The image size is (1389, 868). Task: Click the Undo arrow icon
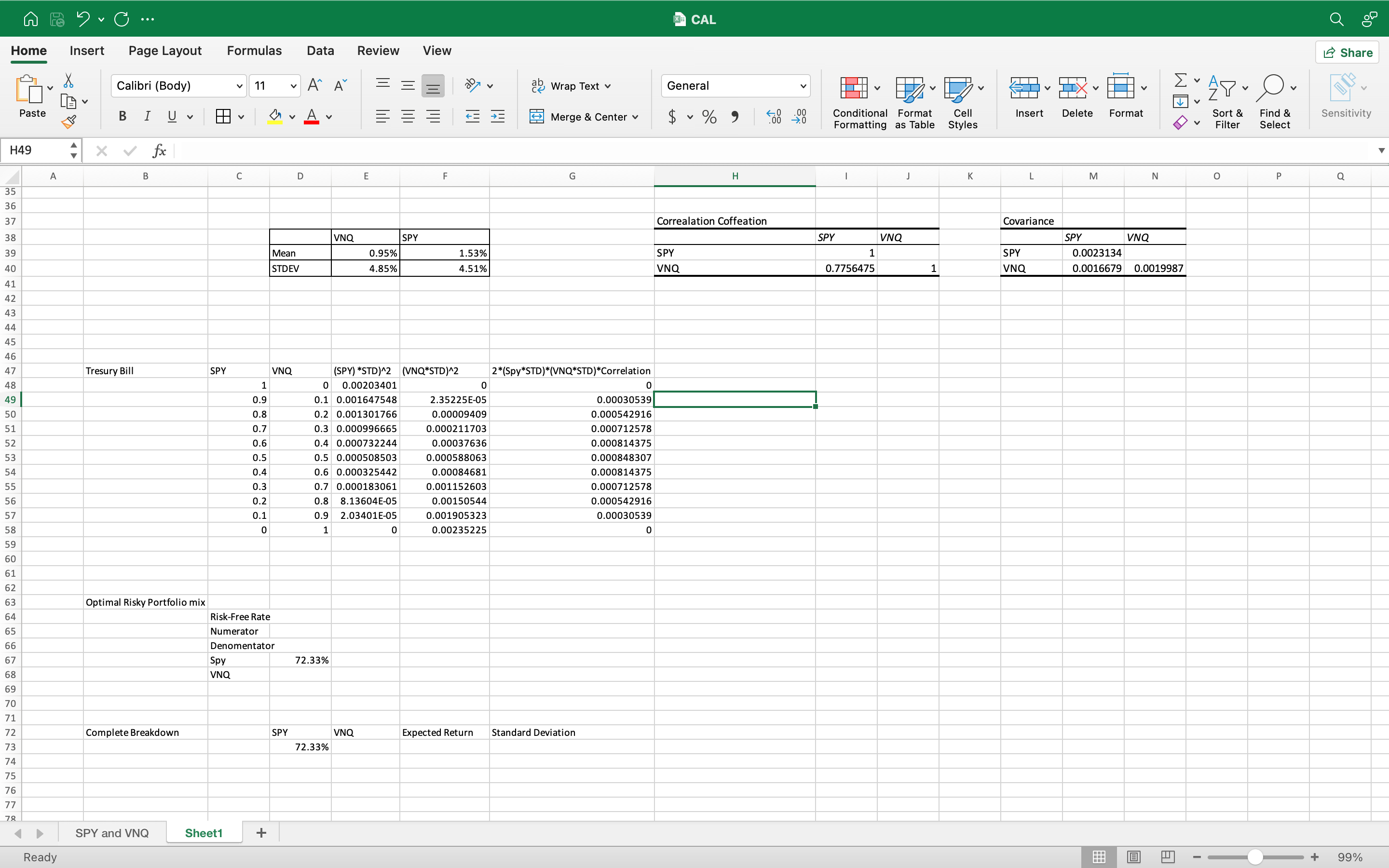[x=84, y=19]
